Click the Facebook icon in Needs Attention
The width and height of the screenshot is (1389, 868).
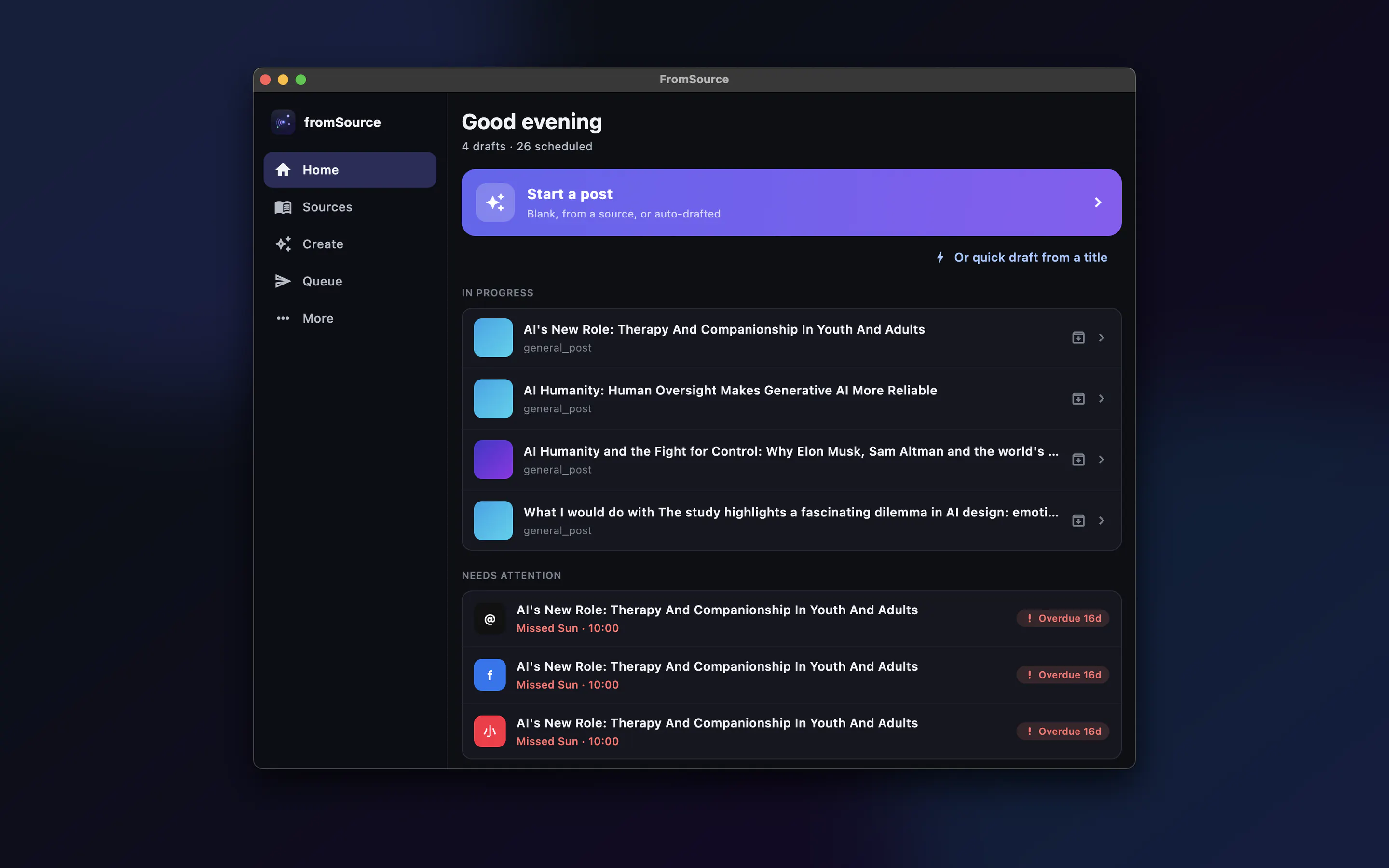[x=490, y=675]
